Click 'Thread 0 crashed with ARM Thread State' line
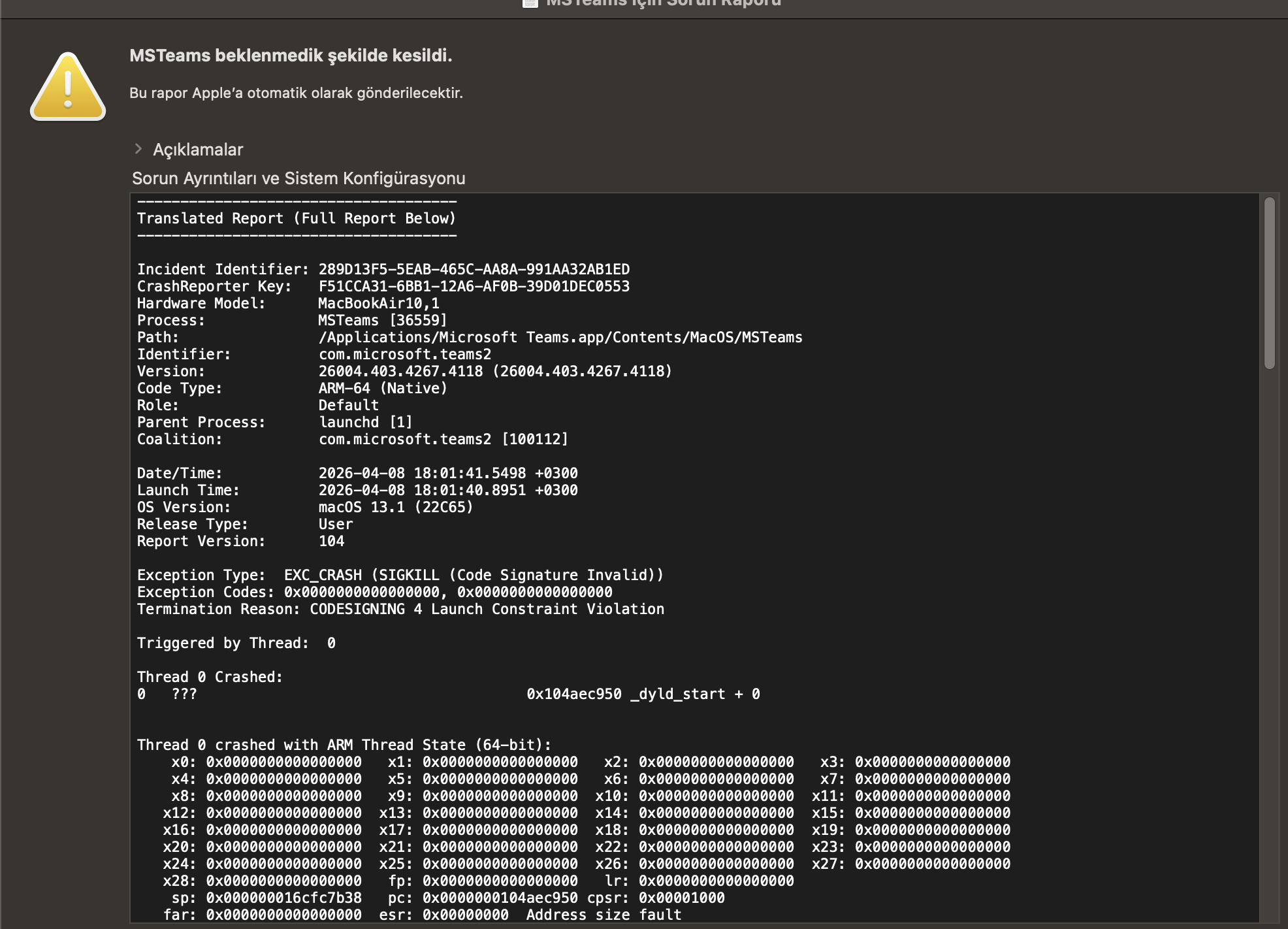Screen dimensions: 1288x929 (x=344, y=745)
